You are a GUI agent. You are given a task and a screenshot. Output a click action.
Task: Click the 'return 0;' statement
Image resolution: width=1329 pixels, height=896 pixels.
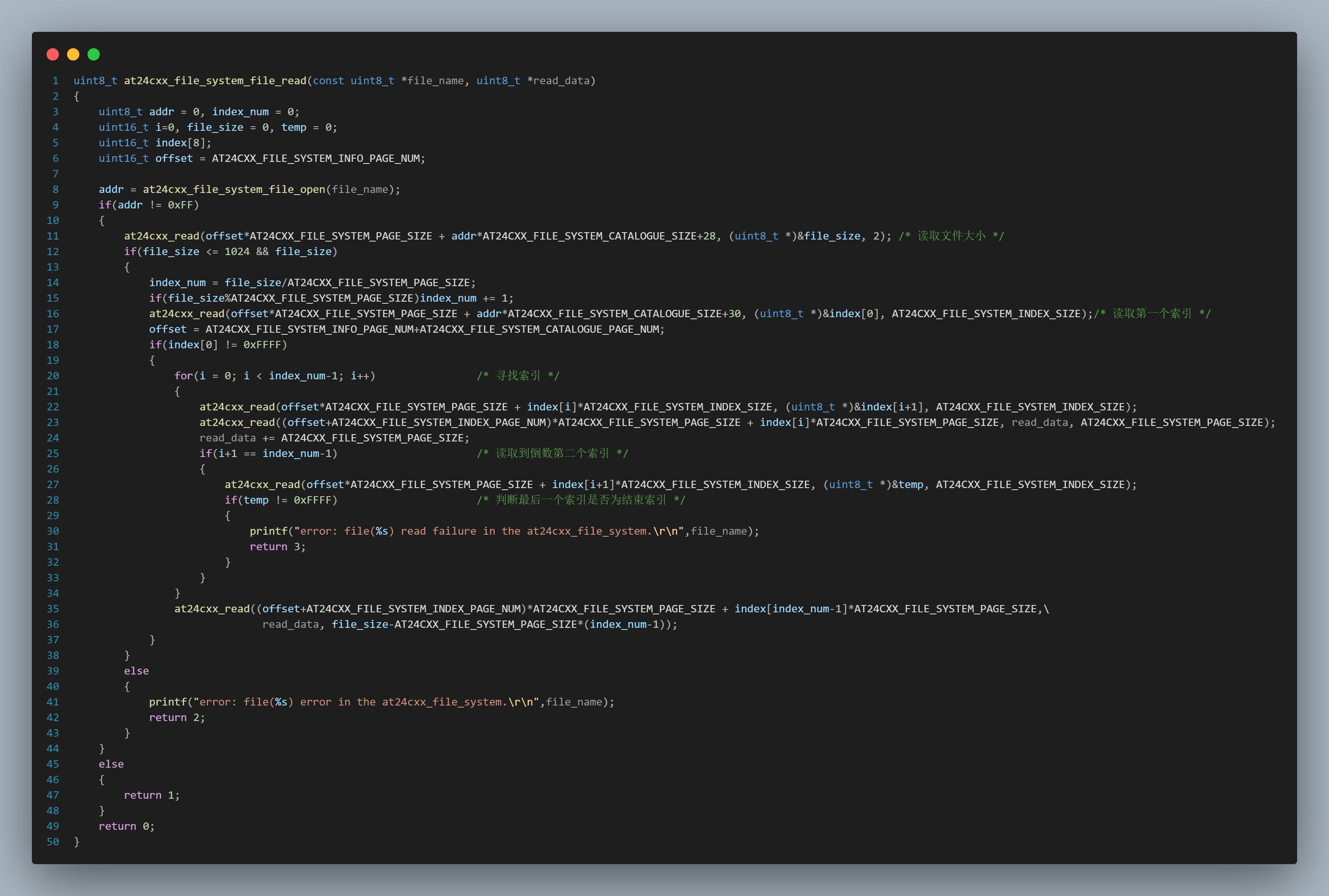coord(126,826)
